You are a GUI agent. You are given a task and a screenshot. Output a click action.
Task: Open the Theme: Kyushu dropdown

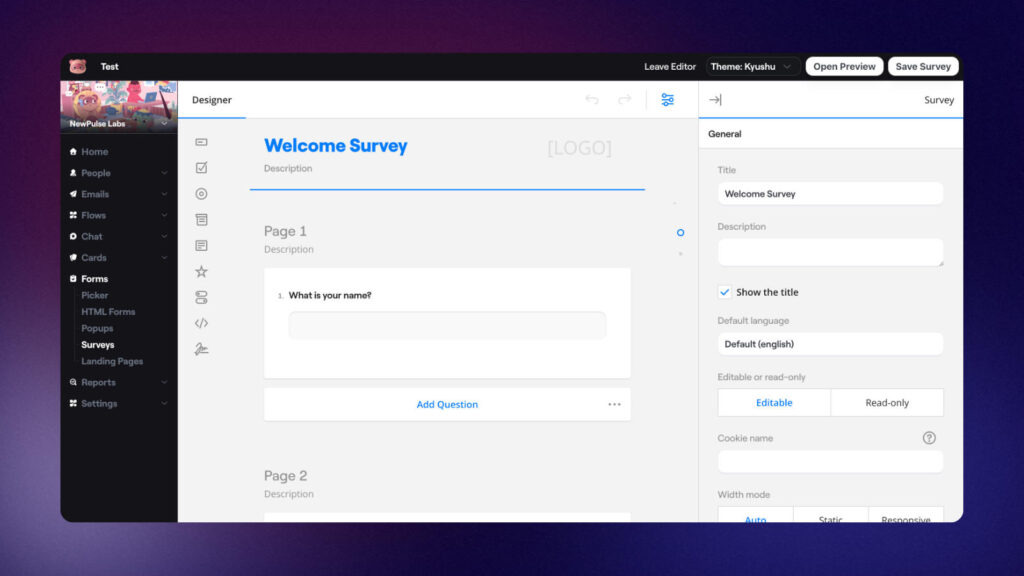pos(750,66)
